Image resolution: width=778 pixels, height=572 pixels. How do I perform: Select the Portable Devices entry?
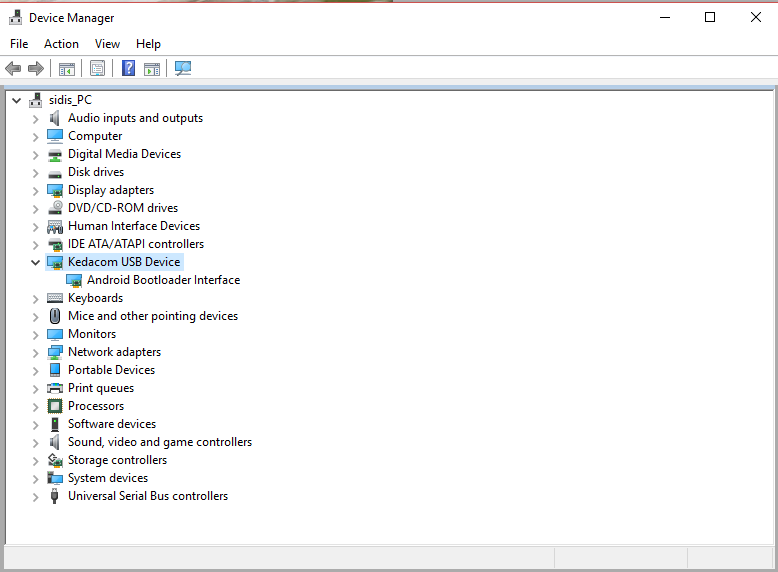click(111, 370)
